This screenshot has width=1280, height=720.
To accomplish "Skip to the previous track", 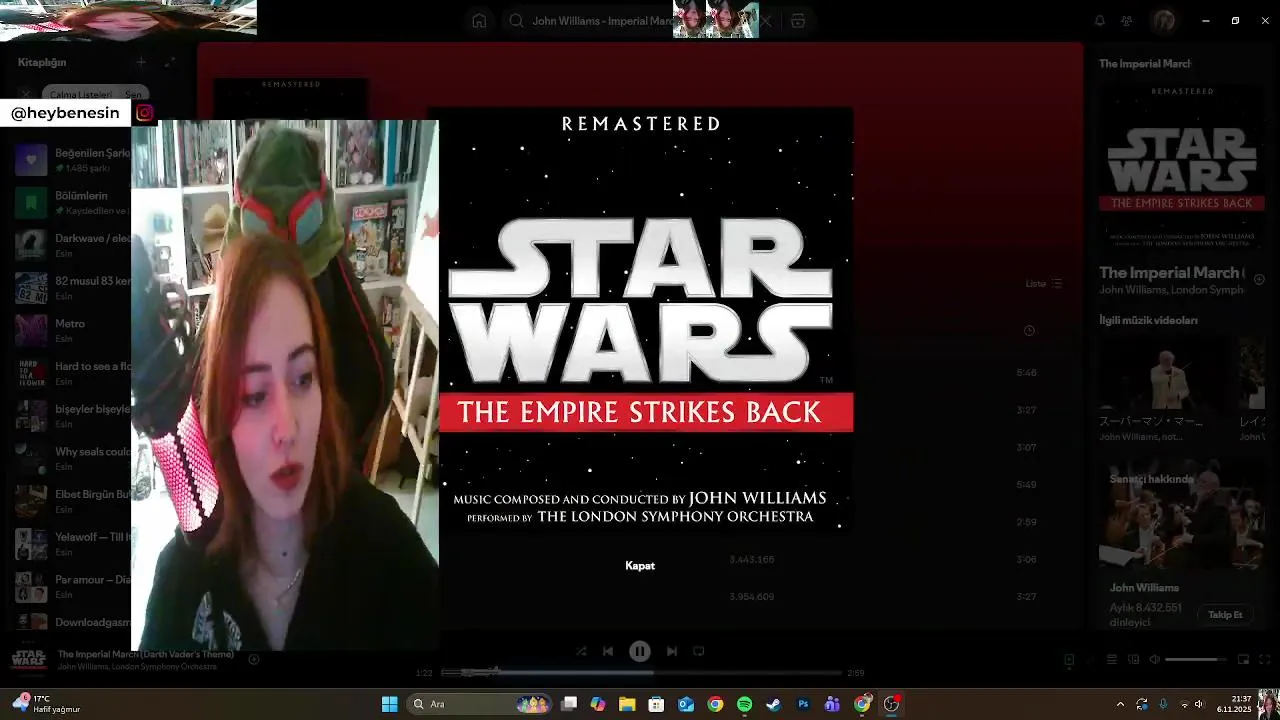I will (x=608, y=651).
